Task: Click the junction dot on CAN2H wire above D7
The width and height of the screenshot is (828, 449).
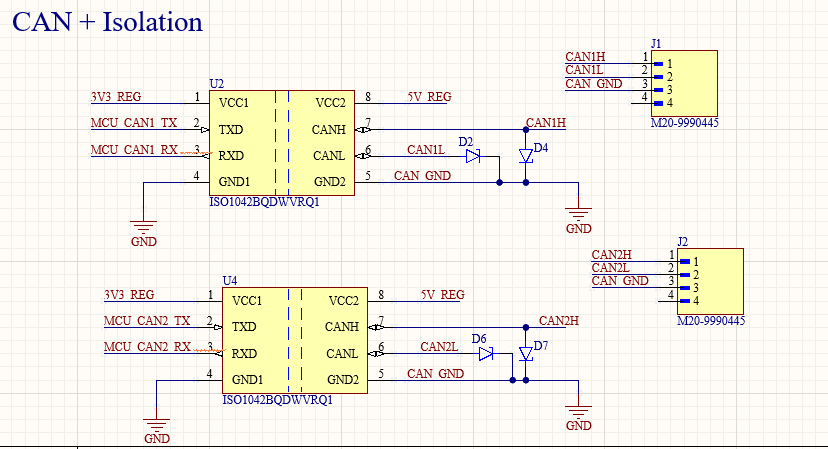Action: pos(526,328)
